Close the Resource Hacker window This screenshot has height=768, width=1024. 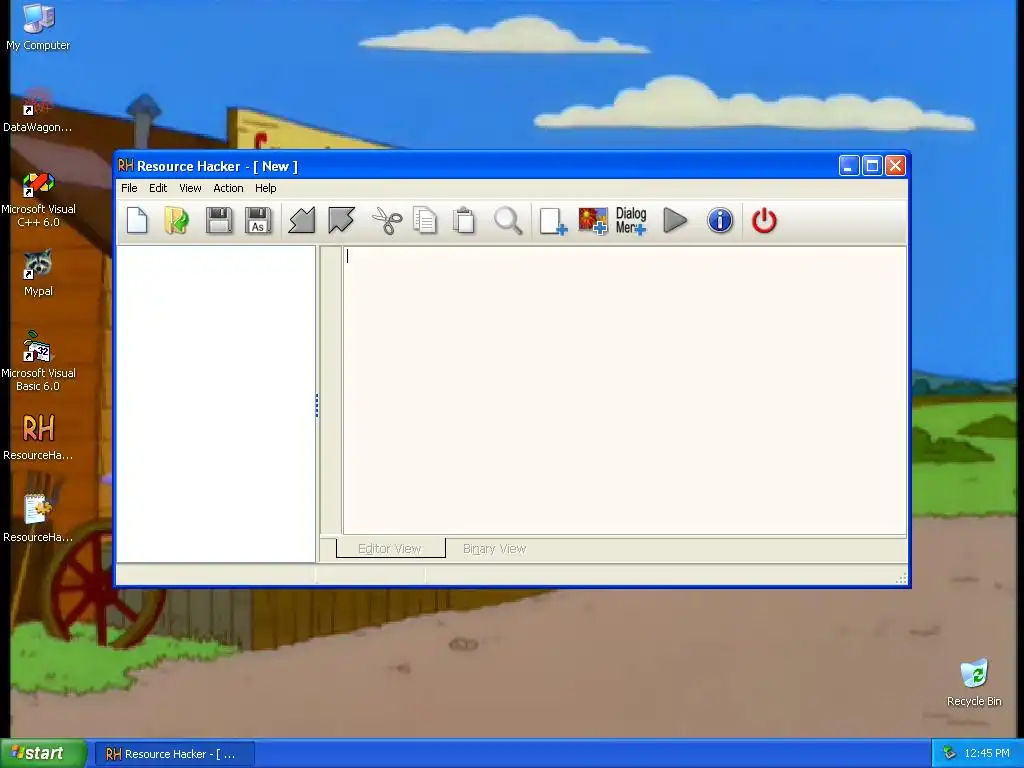point(895,166)
